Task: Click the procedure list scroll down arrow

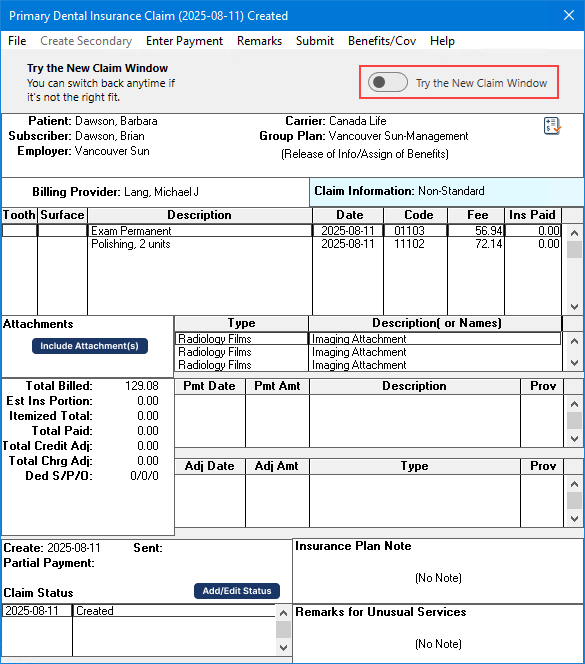Action: point(574,307)
